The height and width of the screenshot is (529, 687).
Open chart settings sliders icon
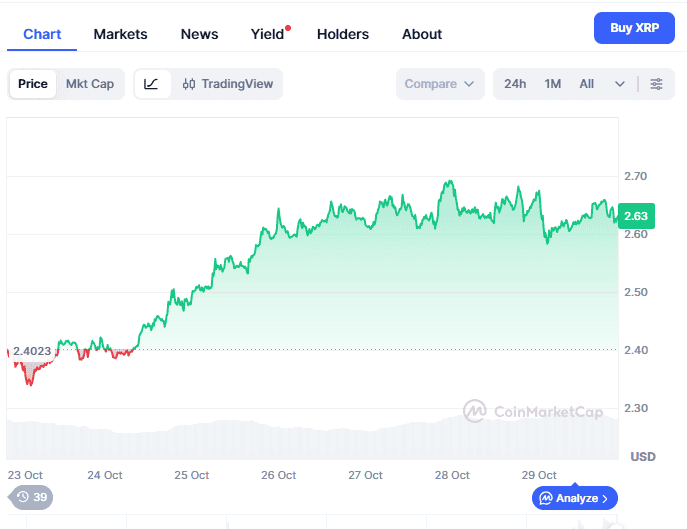coord(656,84)
